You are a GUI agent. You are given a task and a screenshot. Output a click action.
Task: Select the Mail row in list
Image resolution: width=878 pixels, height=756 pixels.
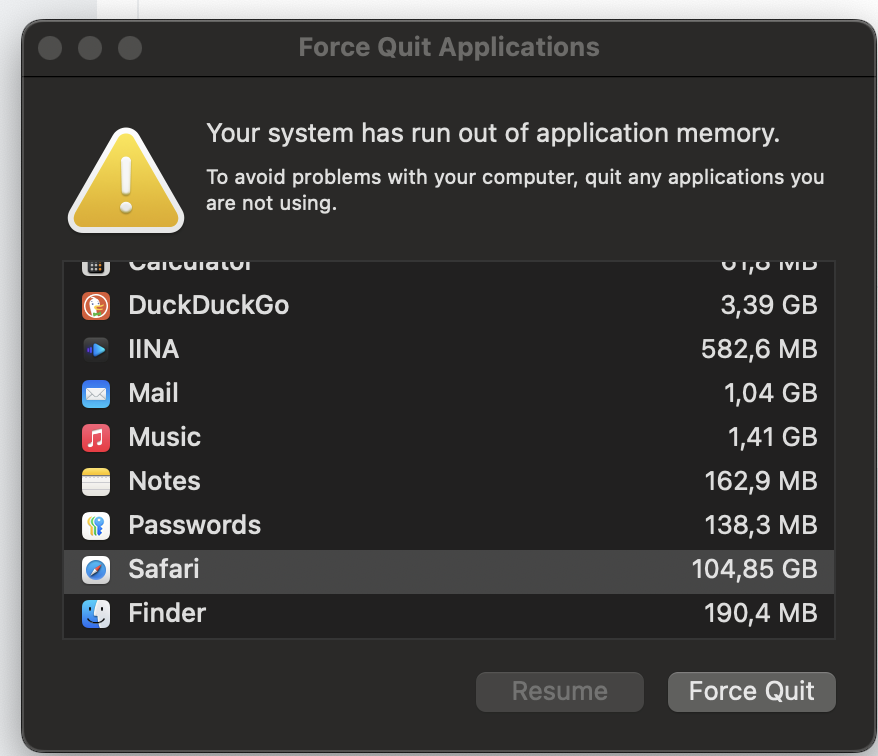click(448, 393)
